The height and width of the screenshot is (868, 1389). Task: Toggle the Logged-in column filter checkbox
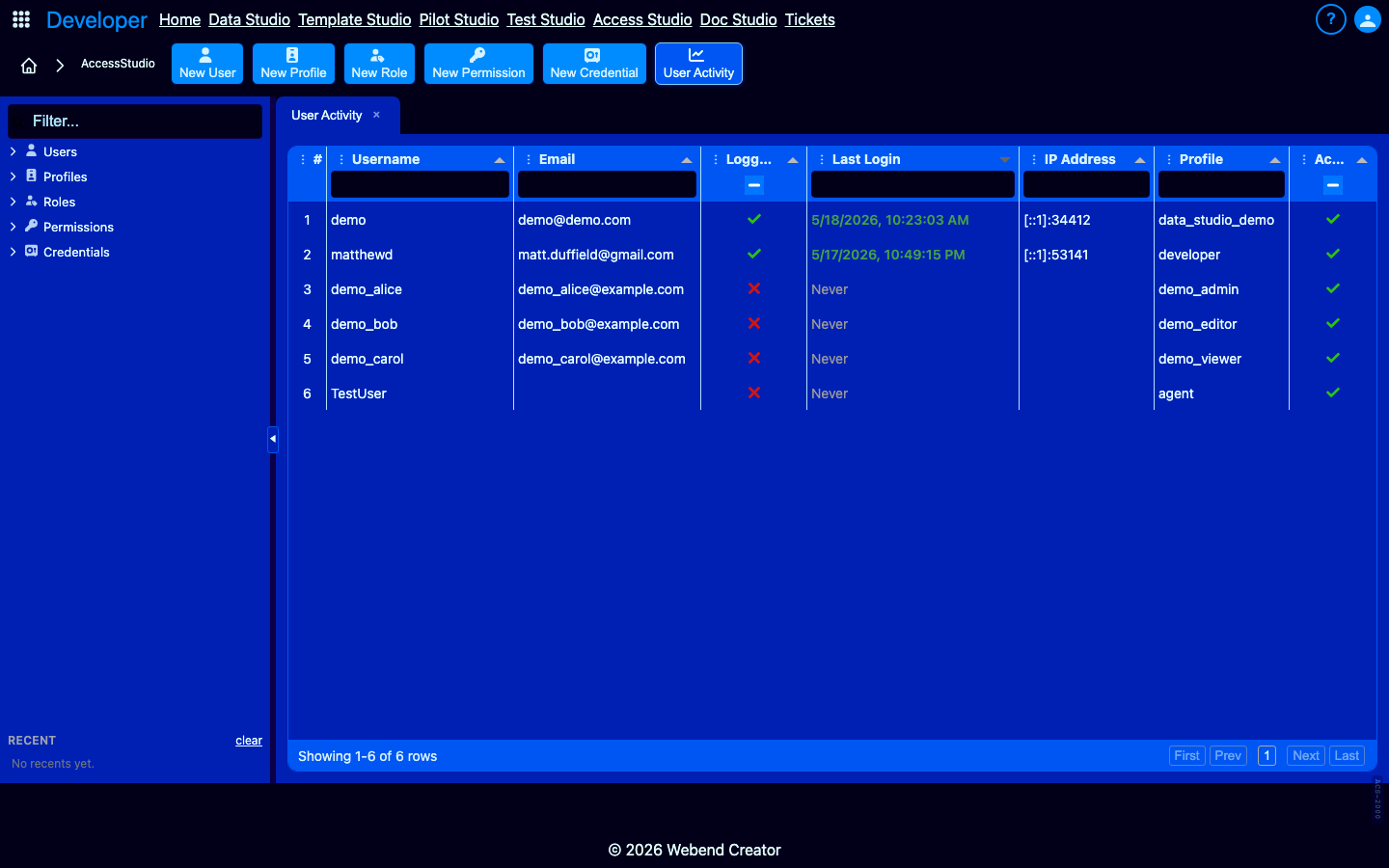coord(754,185)
